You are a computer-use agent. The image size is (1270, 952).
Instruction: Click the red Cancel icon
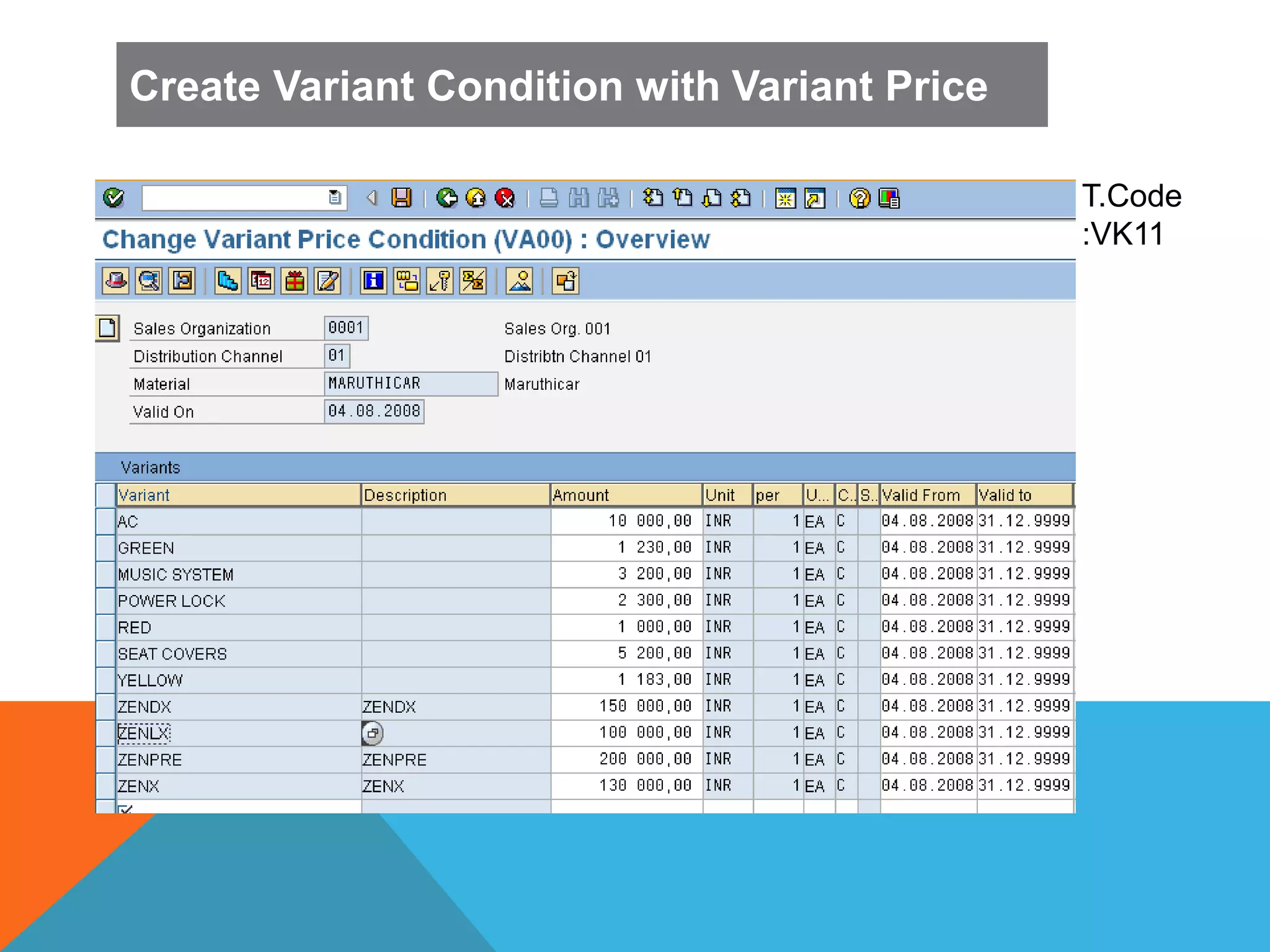[x=505, y=198]
